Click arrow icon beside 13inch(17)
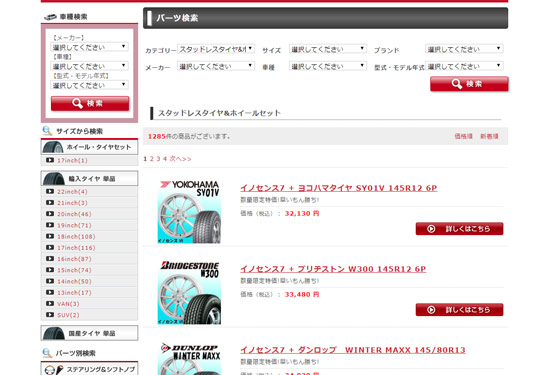 click(50, 292)
